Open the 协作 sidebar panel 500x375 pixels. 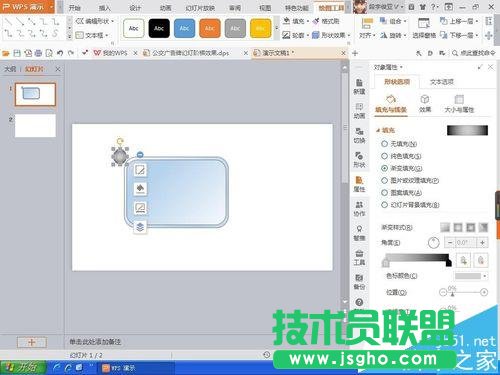click(359, 209)
